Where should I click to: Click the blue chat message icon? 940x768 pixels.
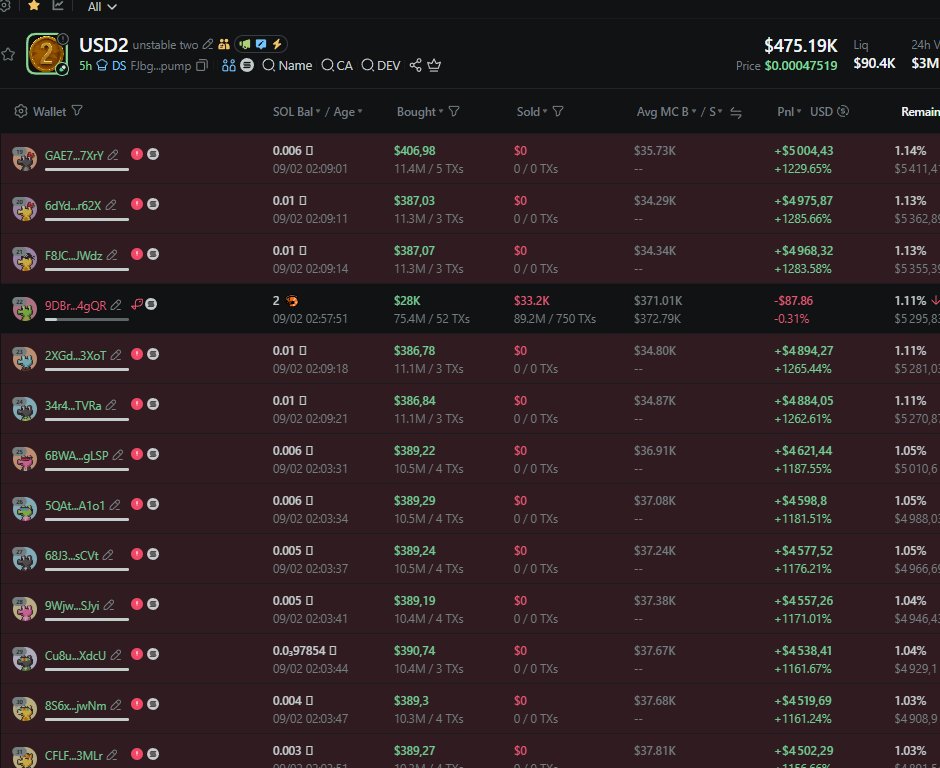(x=261, y=44)
